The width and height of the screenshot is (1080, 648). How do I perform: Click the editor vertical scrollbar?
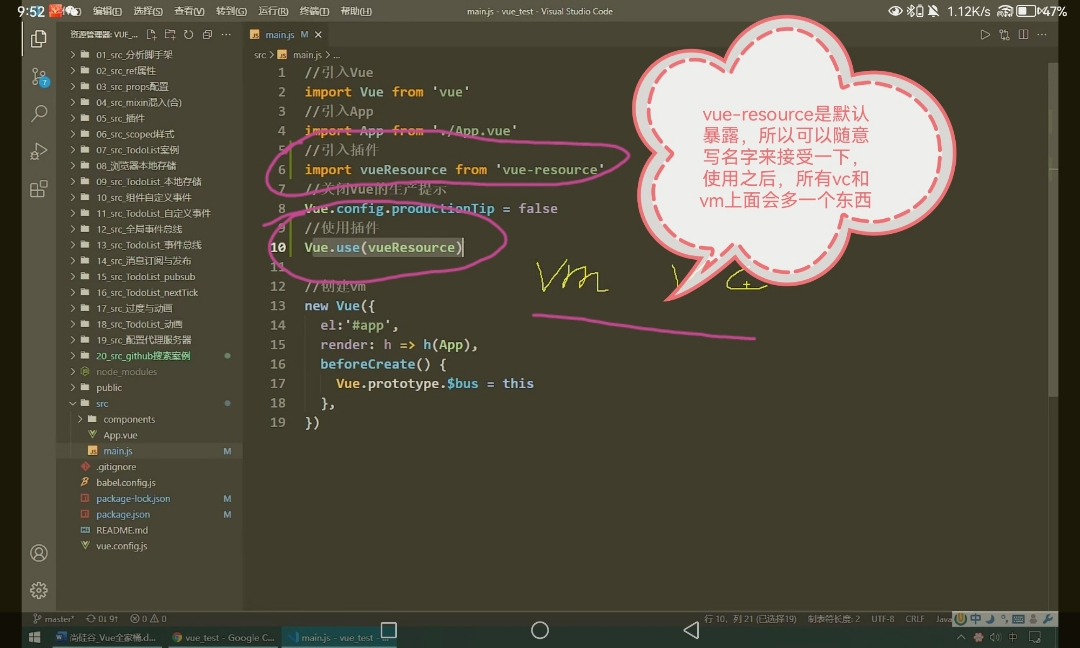coord(1052,229)
